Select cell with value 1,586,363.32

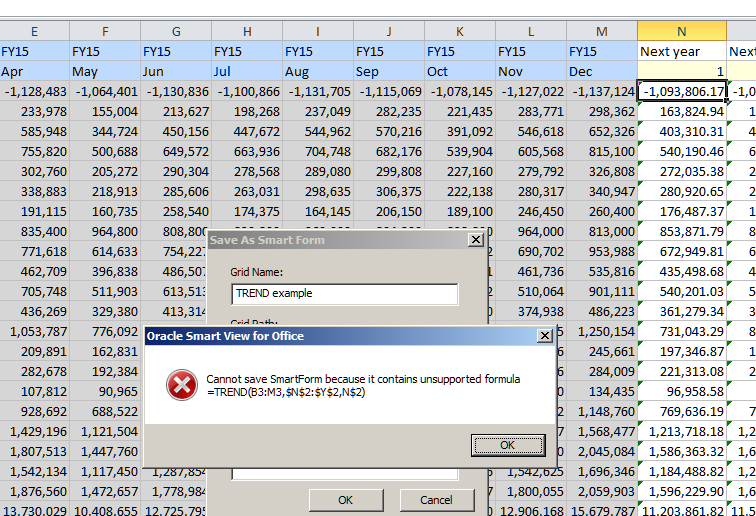(x=682, y=451)
